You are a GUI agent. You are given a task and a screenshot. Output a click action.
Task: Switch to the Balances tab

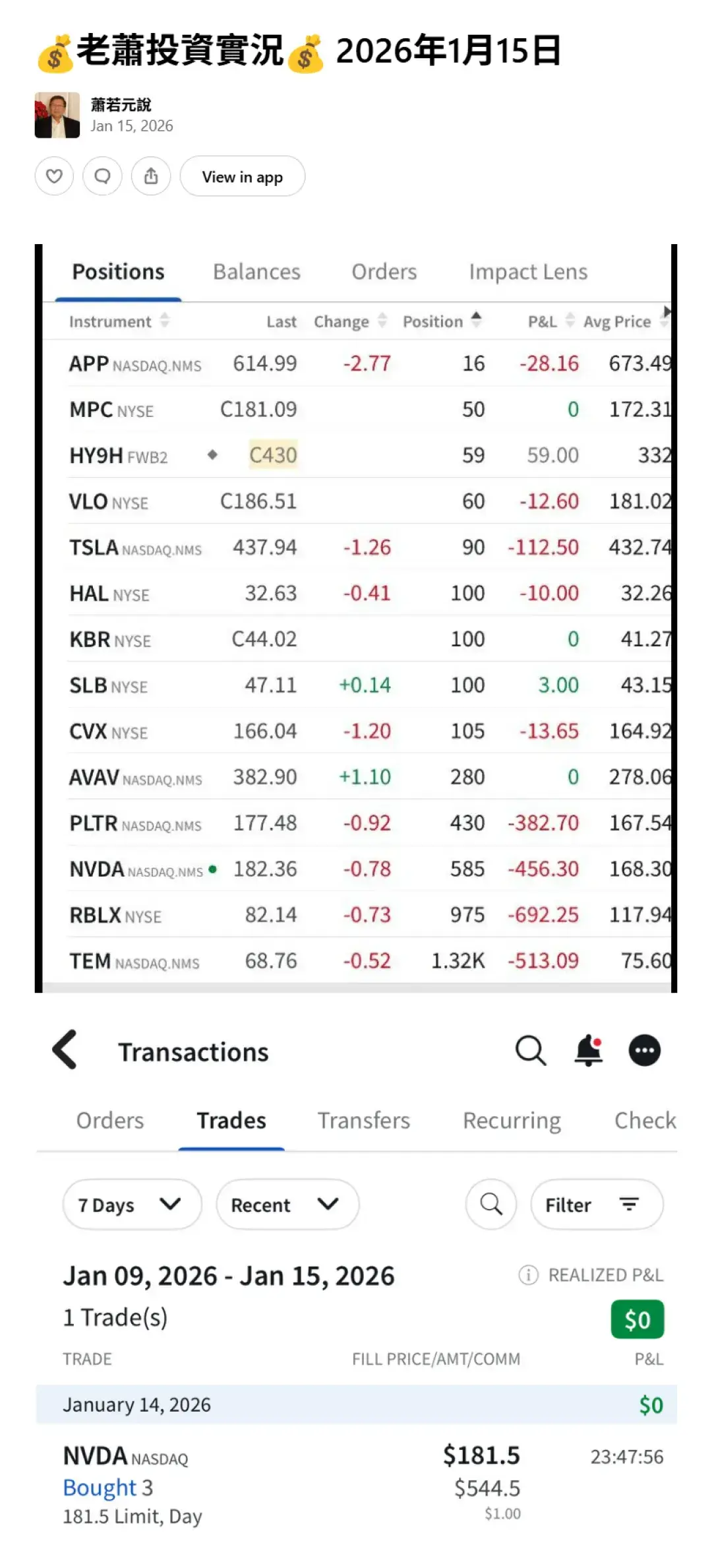[x=256, y=272]
